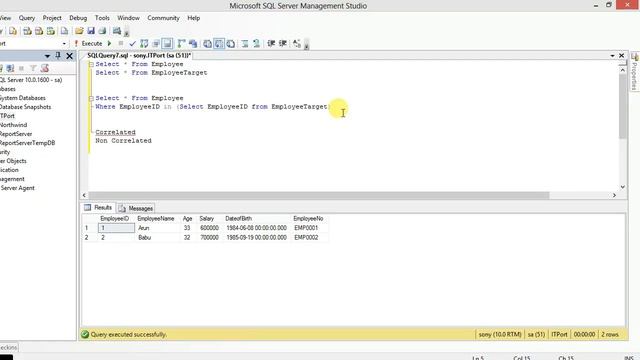The width and height of the screenshot is (640, 360).
Task: Click the Cancel Executing Query stop icon
Action: (121, 43)
